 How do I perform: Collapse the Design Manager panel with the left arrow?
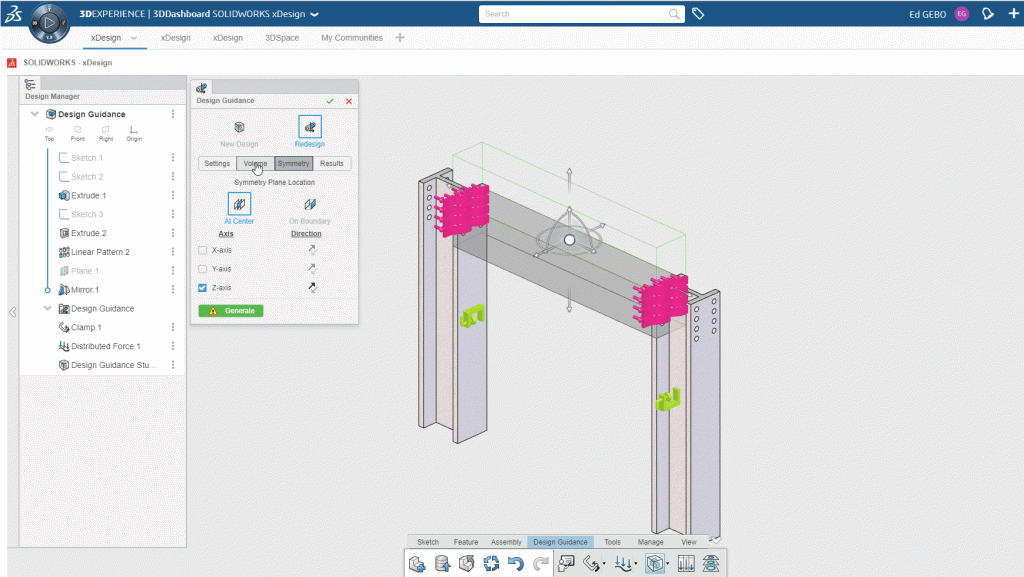click(12, 311)
